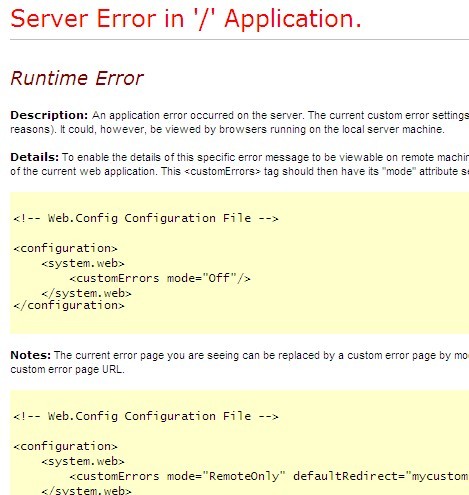Click the defaultRedirect attribute text

[381, 476]
